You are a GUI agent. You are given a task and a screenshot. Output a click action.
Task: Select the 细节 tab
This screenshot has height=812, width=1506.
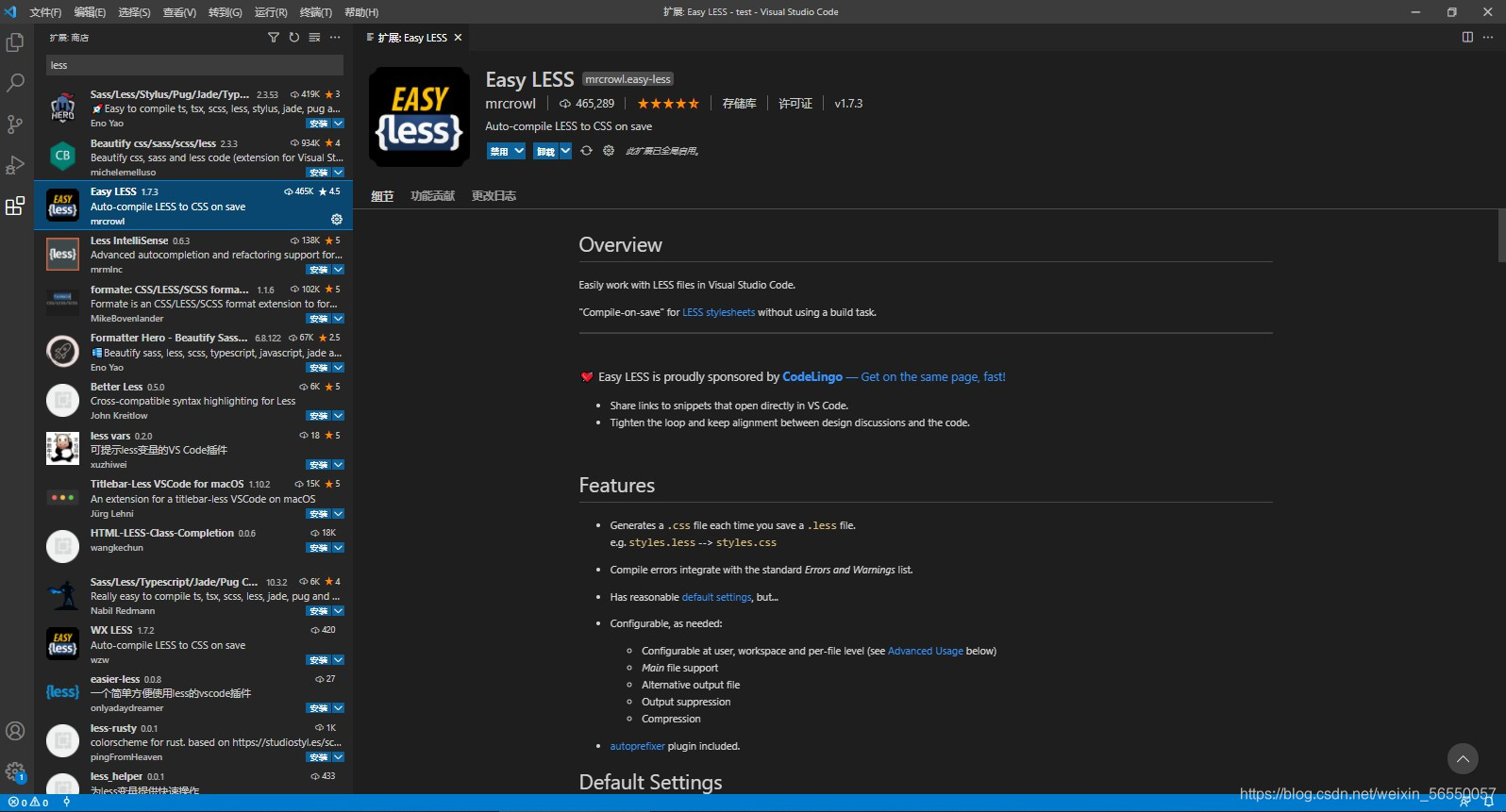click(x=382, y=196)
